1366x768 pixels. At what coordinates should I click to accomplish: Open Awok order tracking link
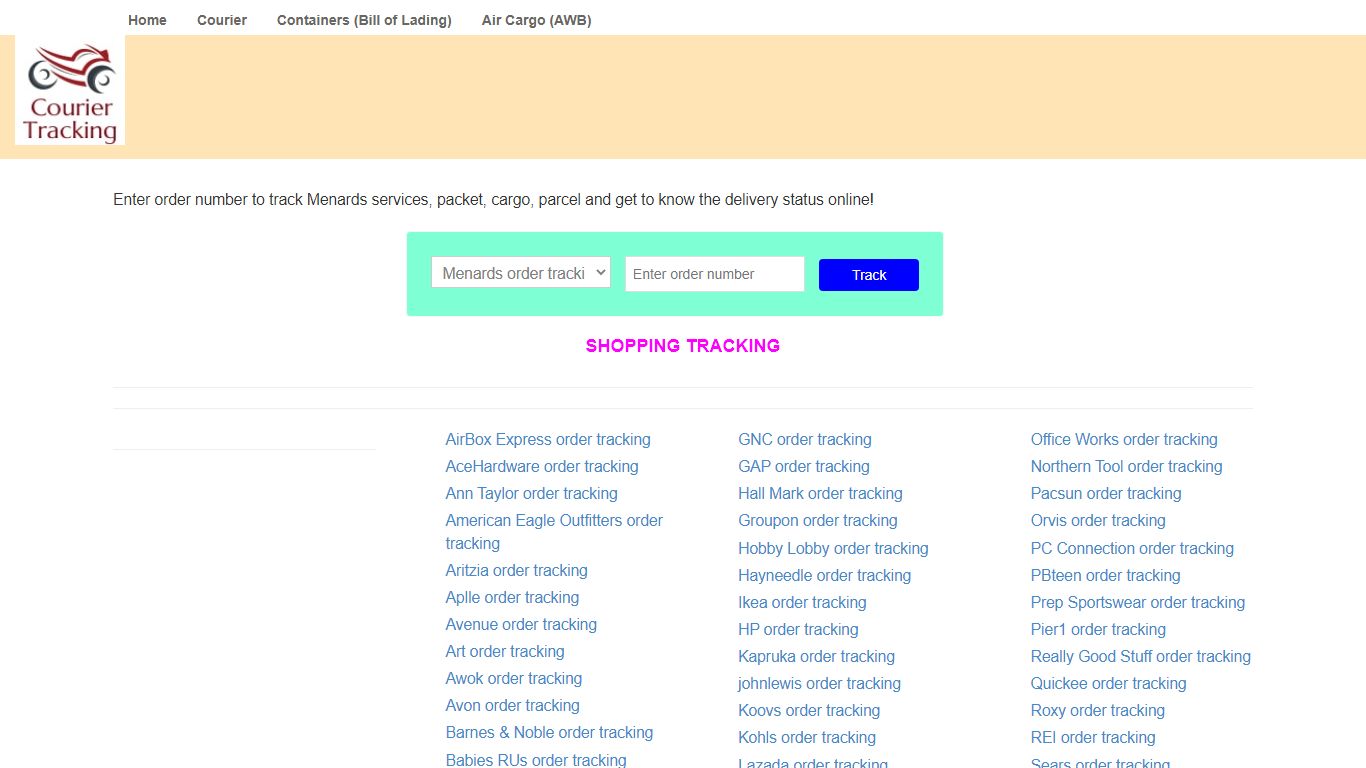tap(514, 678)
